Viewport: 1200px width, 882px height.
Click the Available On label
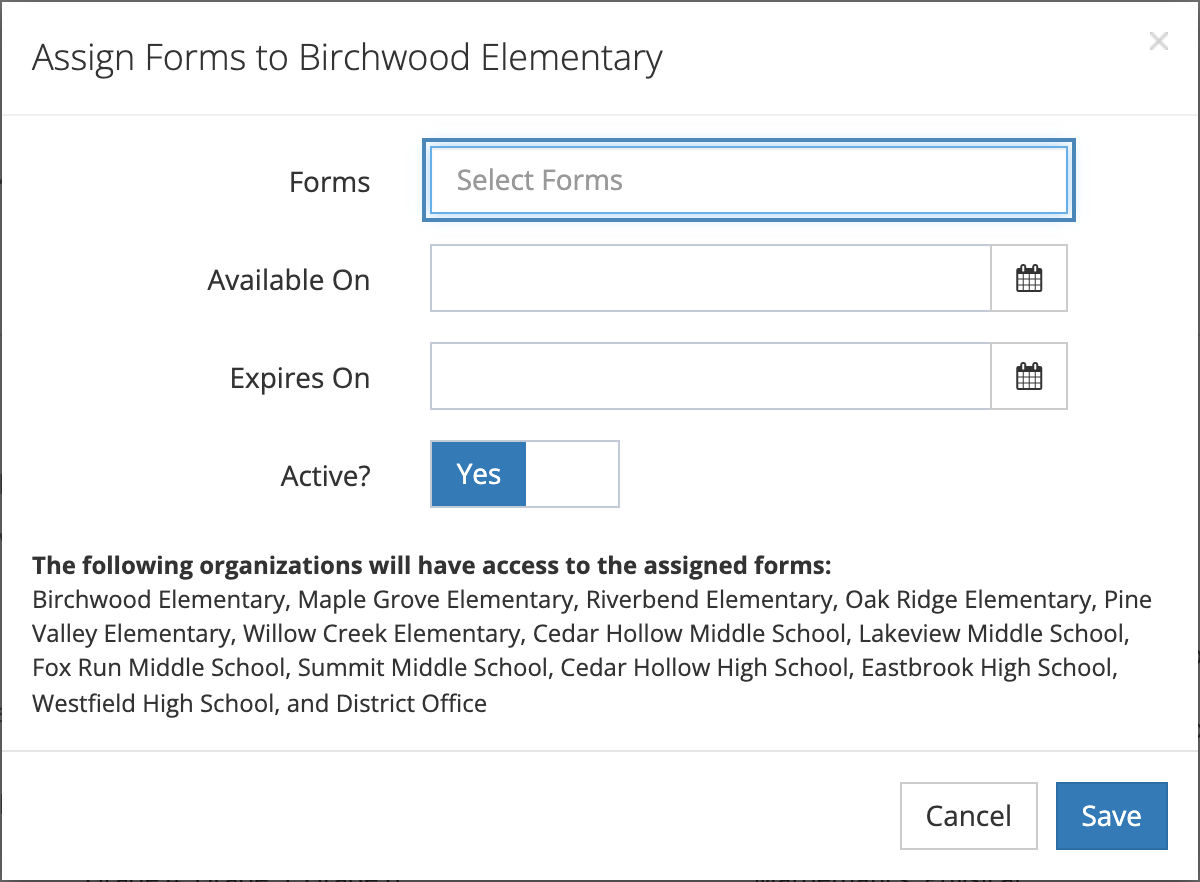(289, 280)
